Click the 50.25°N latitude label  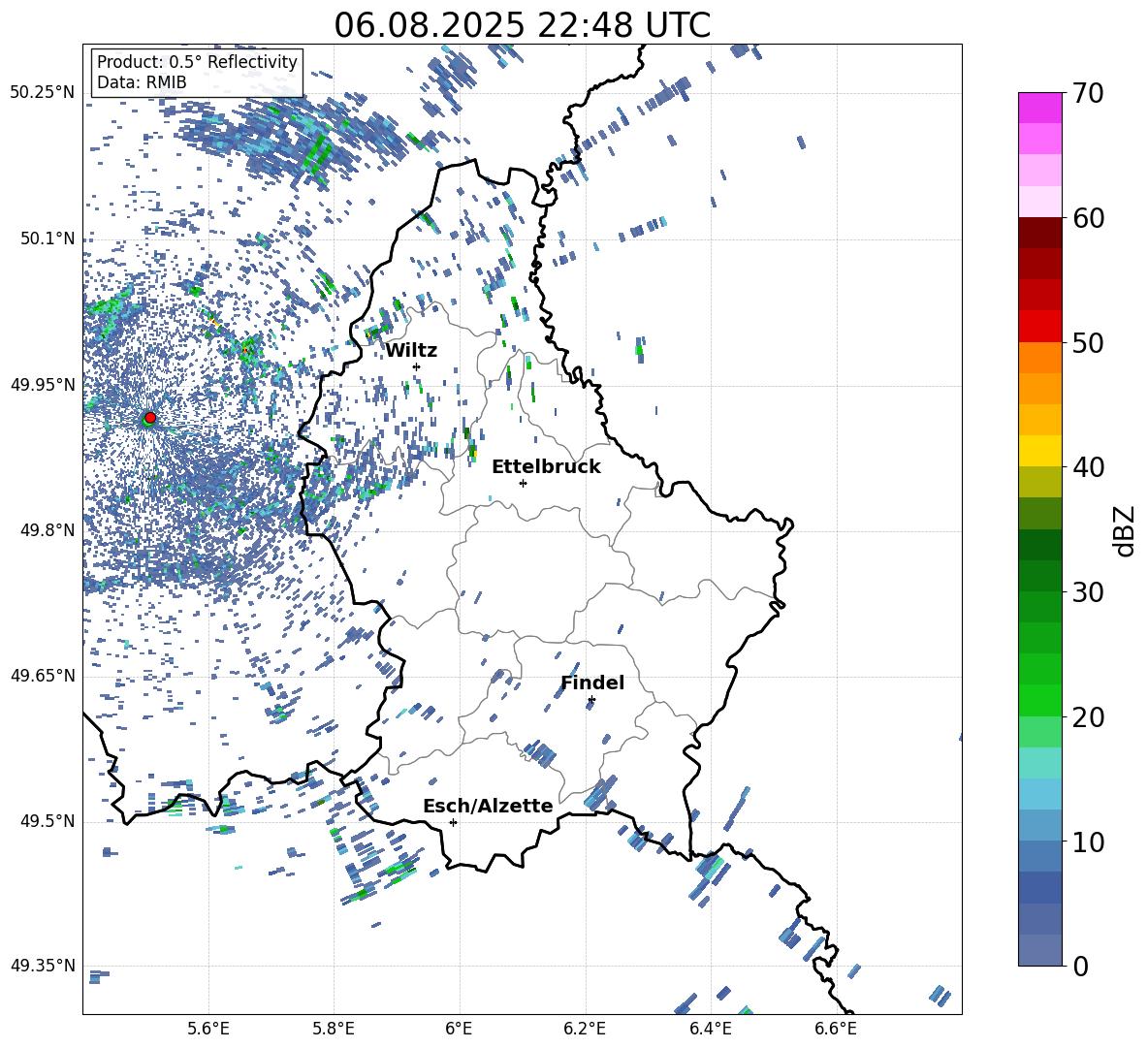pos(43,93)
